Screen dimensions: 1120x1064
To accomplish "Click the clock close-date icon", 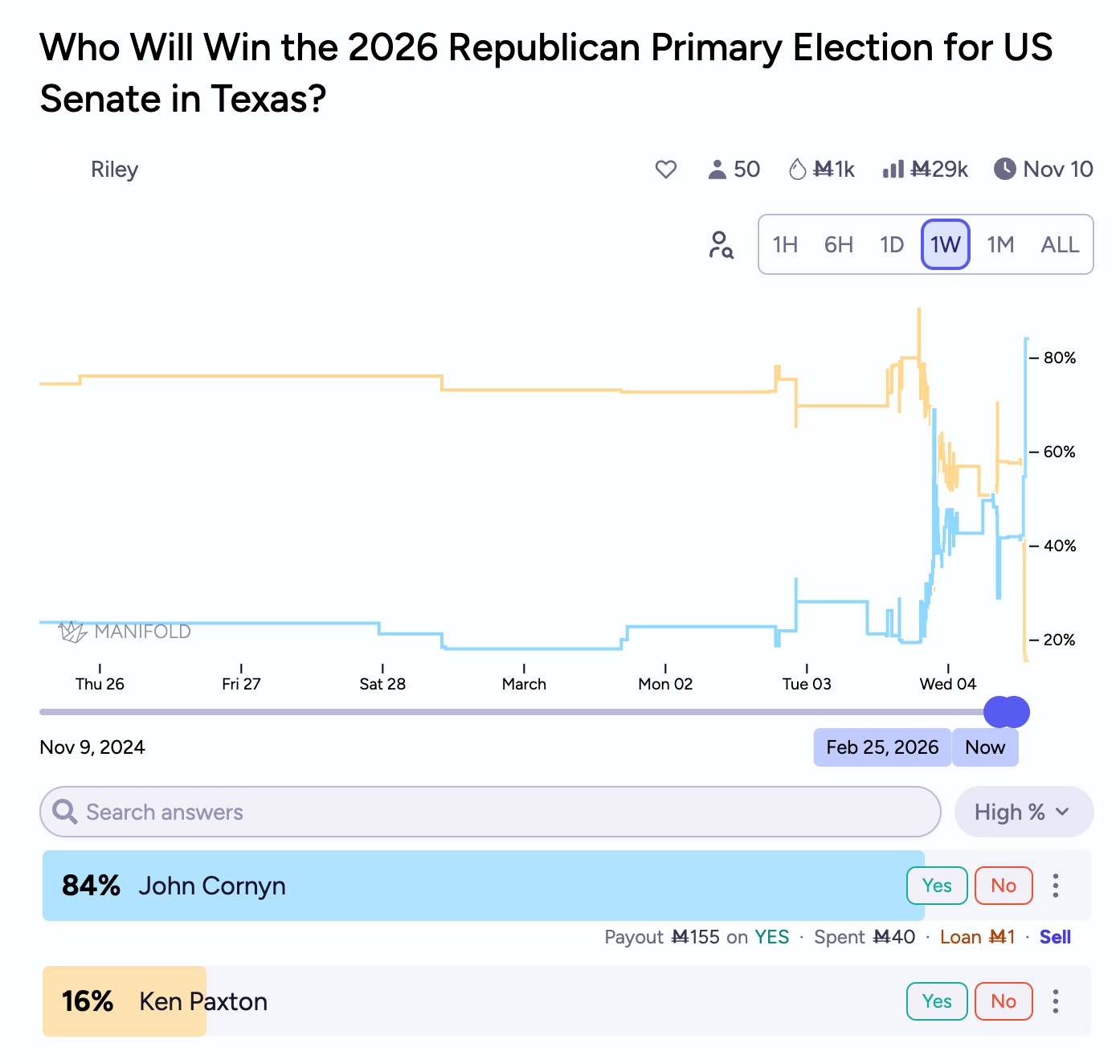I will click(x=1004, y=169).
